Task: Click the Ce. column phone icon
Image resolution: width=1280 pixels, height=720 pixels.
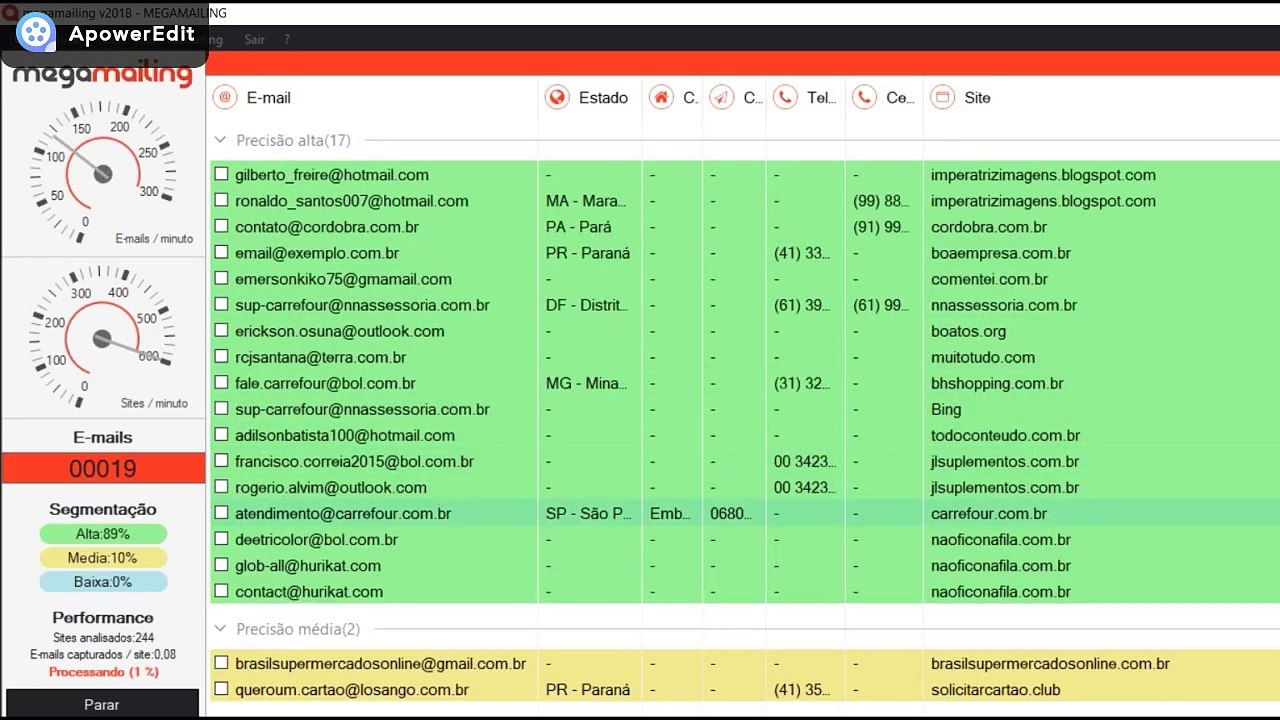Action: pos(864,97)
